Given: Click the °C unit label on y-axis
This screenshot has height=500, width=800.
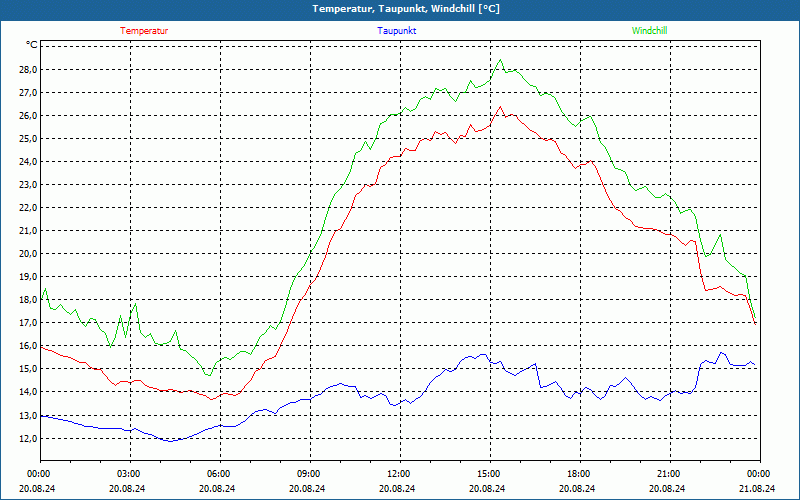Looking at the screenshot, I should tap(32, 45).
